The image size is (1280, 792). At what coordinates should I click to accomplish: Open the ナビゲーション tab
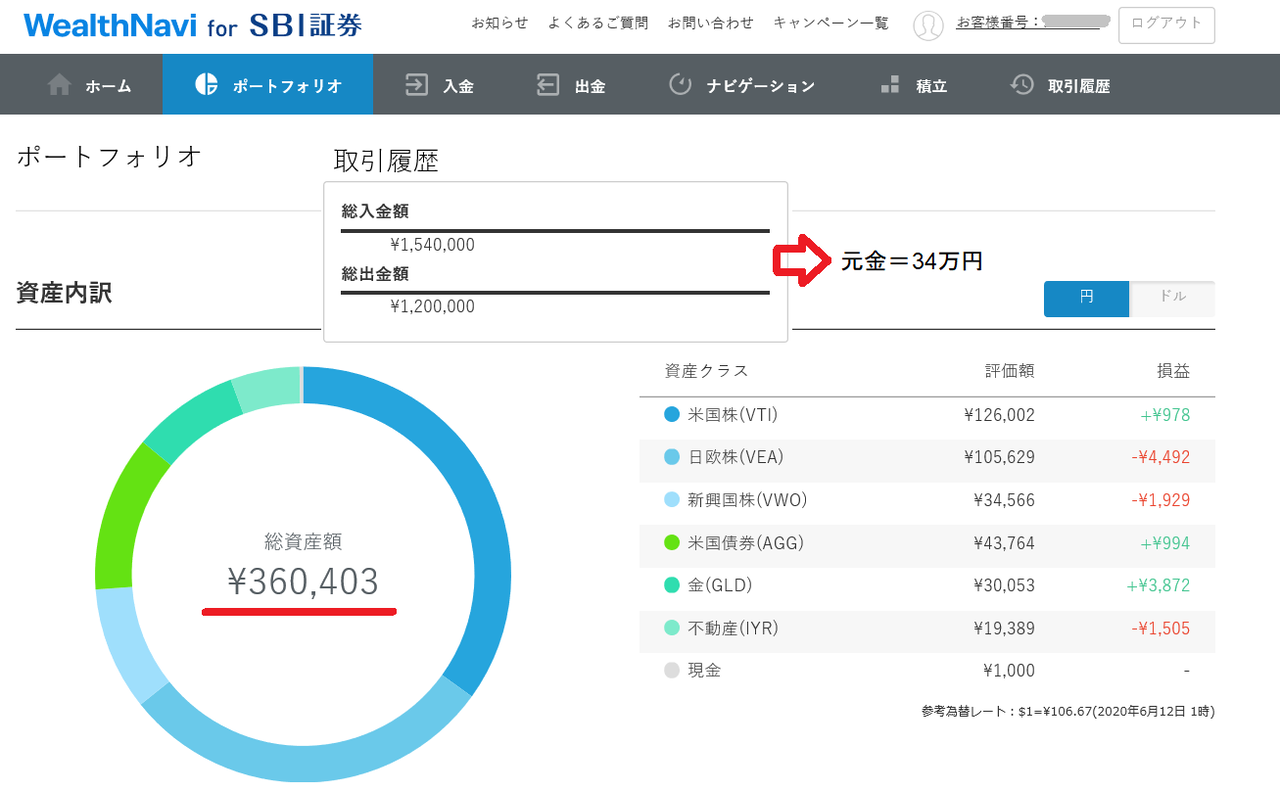point(742,85)
